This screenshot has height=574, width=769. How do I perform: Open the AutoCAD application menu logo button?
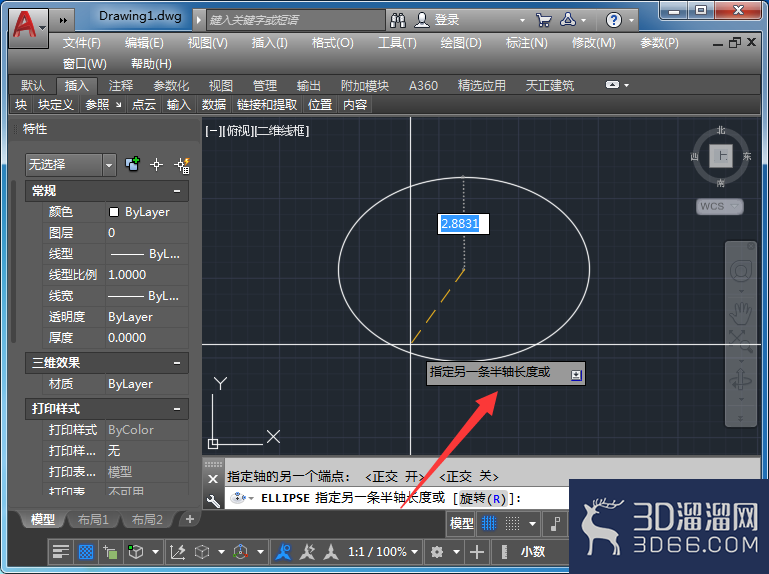click(x=28, y=27)
